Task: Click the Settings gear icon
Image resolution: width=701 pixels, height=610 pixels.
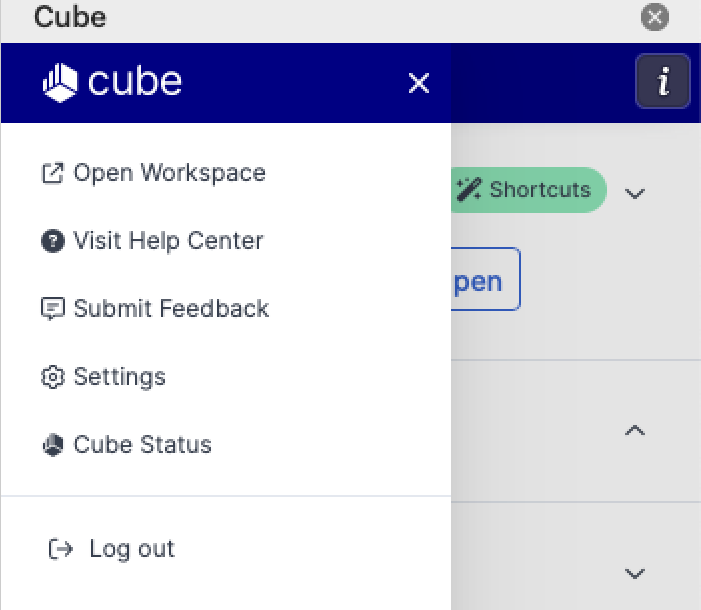Action: pyautogui.click(x=52, y=377)
